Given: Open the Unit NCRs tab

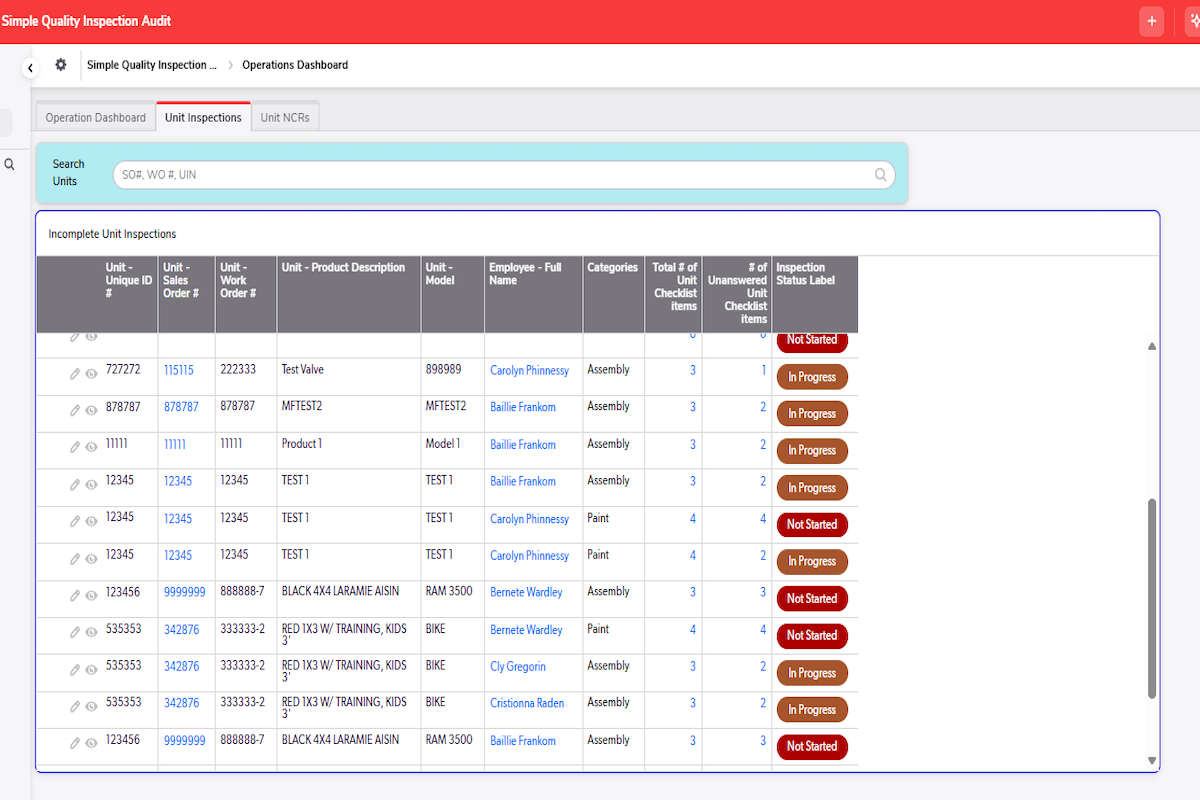Looking at the screenshot, I should coord(285,117).
